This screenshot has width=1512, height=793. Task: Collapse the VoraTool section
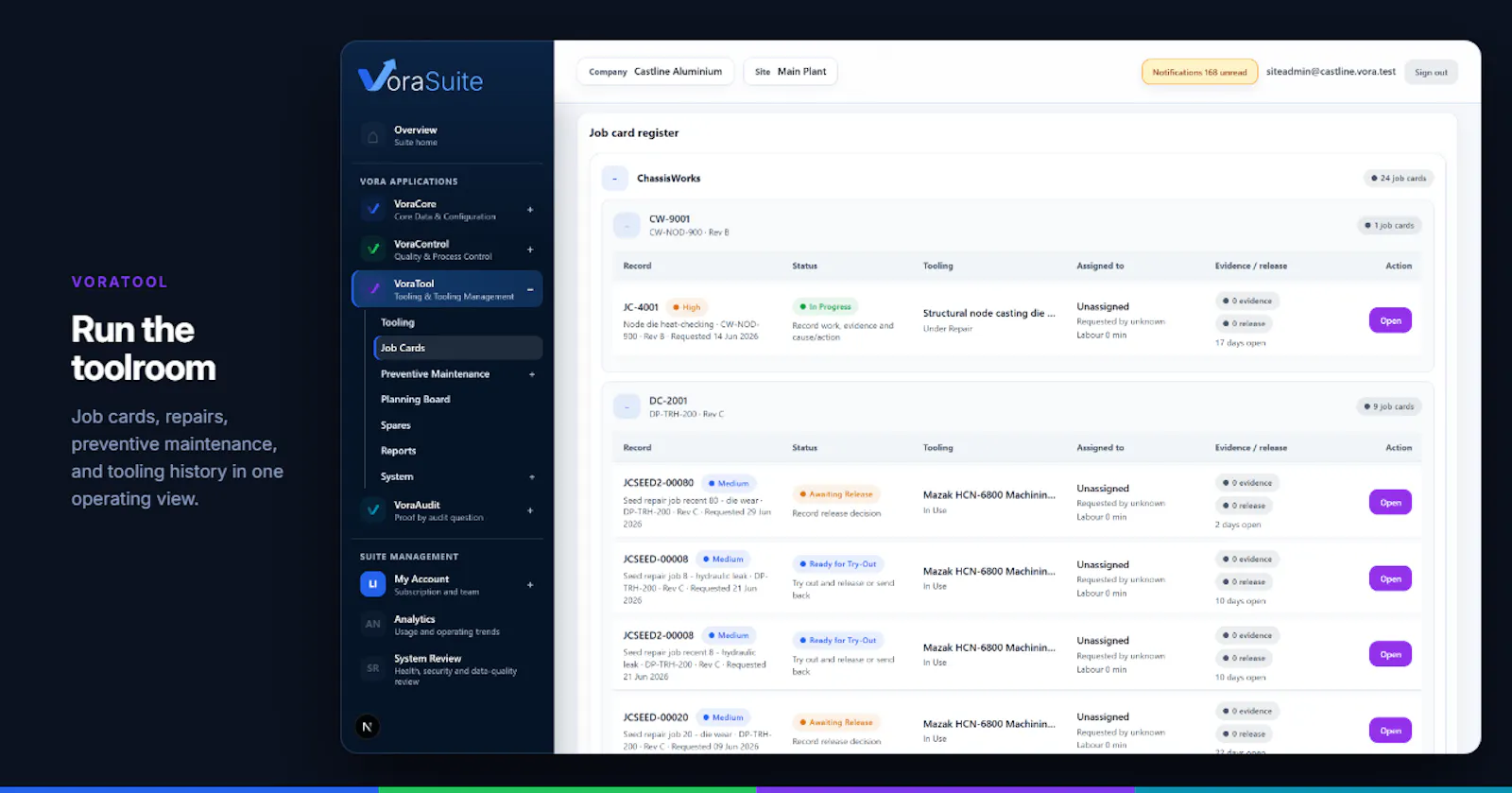coord(530,289)
